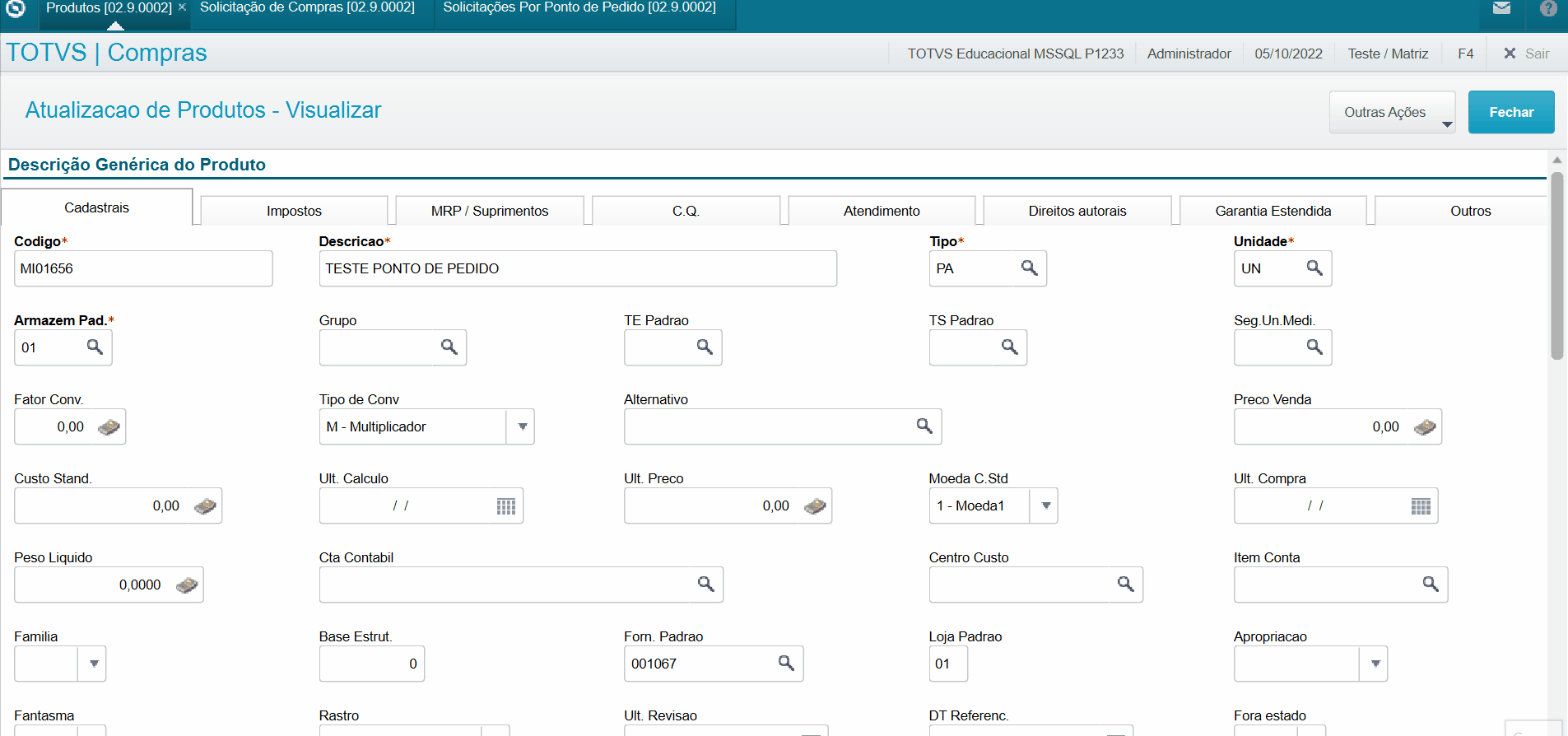Screen dimensions: 1568x736
Task: Click the Codigo input field
Action: (x=143, y=268)
